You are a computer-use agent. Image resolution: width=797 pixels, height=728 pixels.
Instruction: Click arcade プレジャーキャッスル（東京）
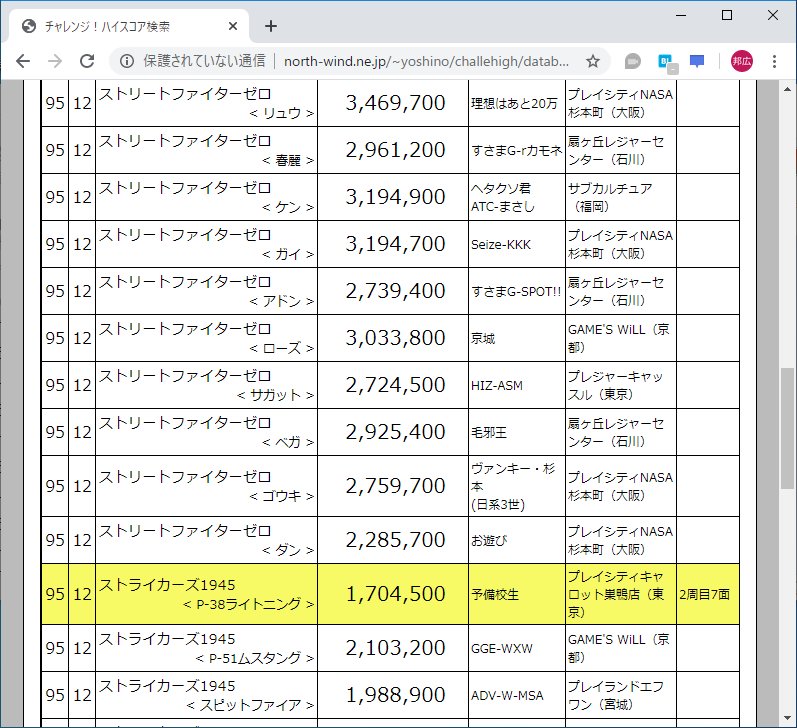click(x=615, y=385)
